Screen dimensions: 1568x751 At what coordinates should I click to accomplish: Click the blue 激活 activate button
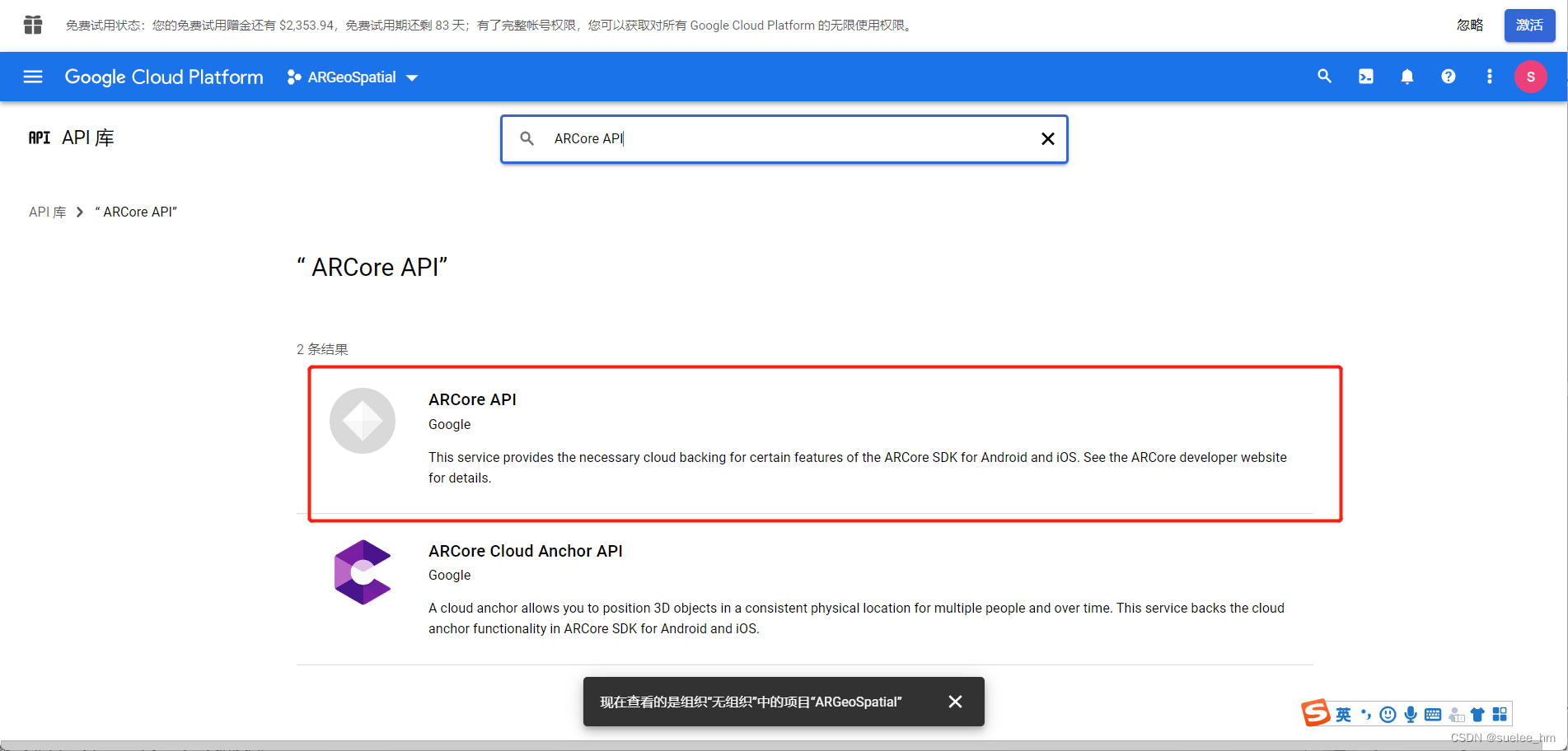point(1529,26)
